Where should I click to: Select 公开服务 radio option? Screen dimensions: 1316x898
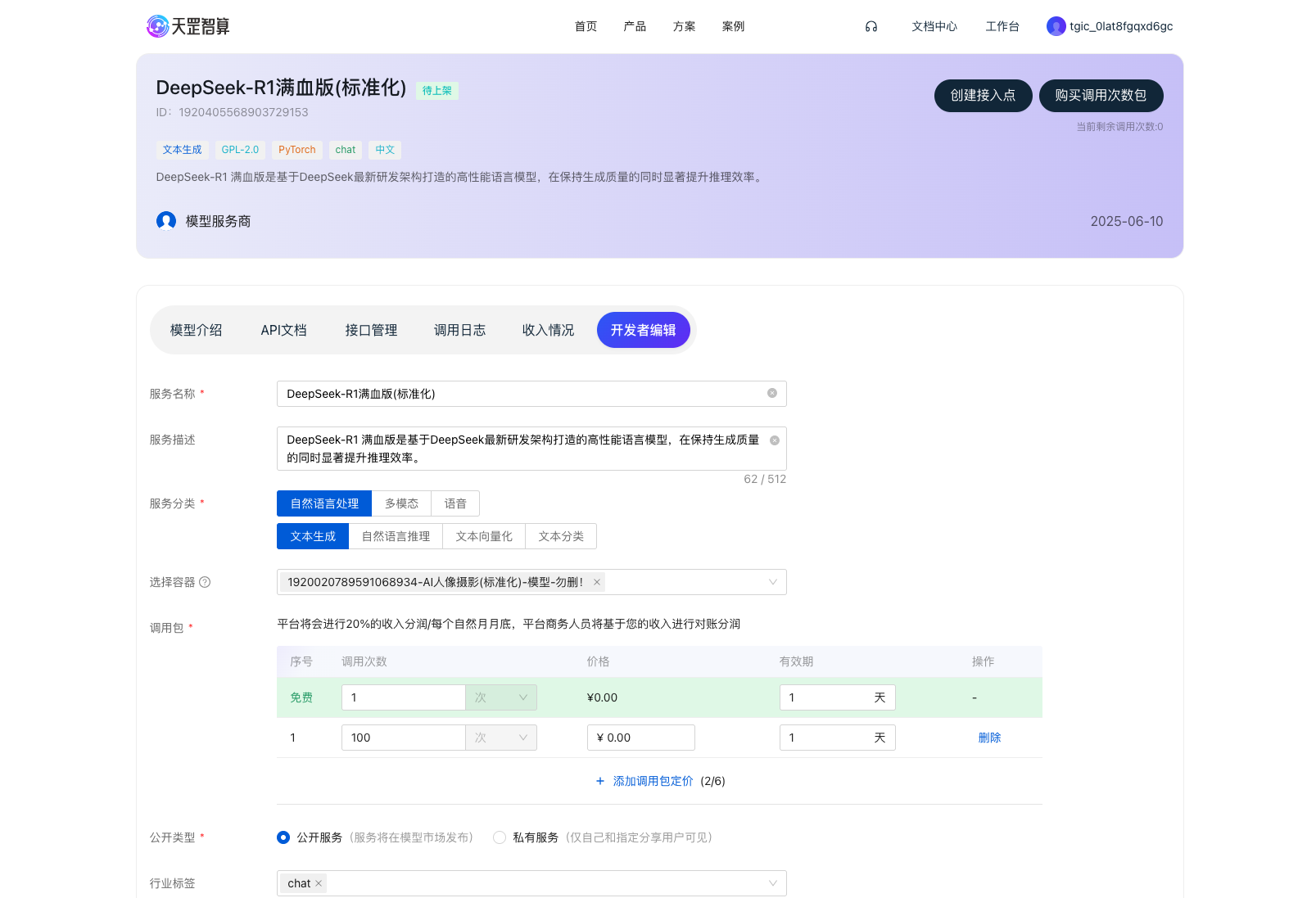[283, 837]
